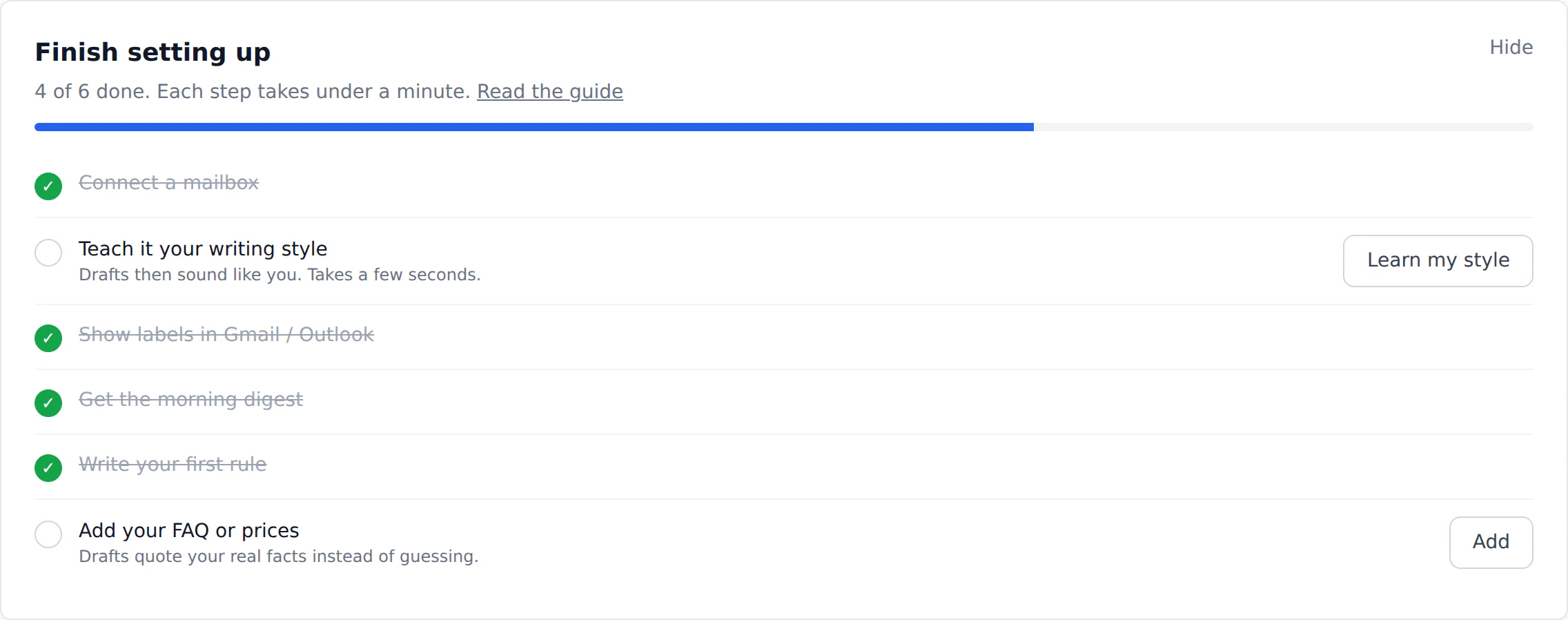Click the Learn my style button

pos(1438,261)
